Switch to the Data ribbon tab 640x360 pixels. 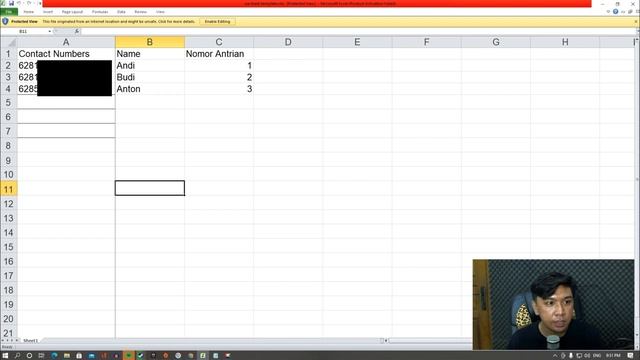coord(121,12)
